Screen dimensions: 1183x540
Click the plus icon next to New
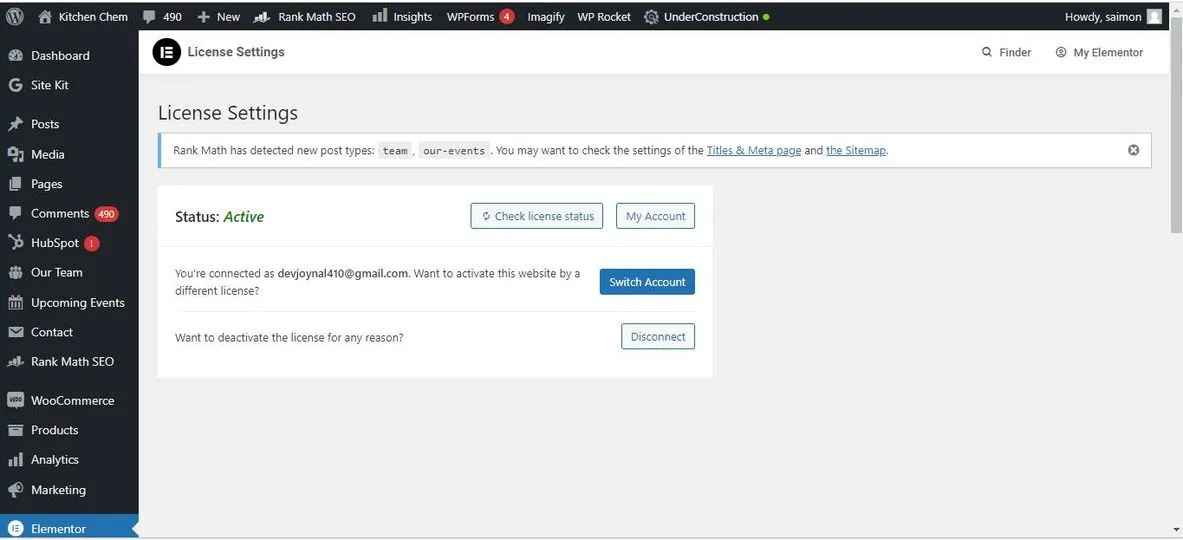click(x=204, y=17)
